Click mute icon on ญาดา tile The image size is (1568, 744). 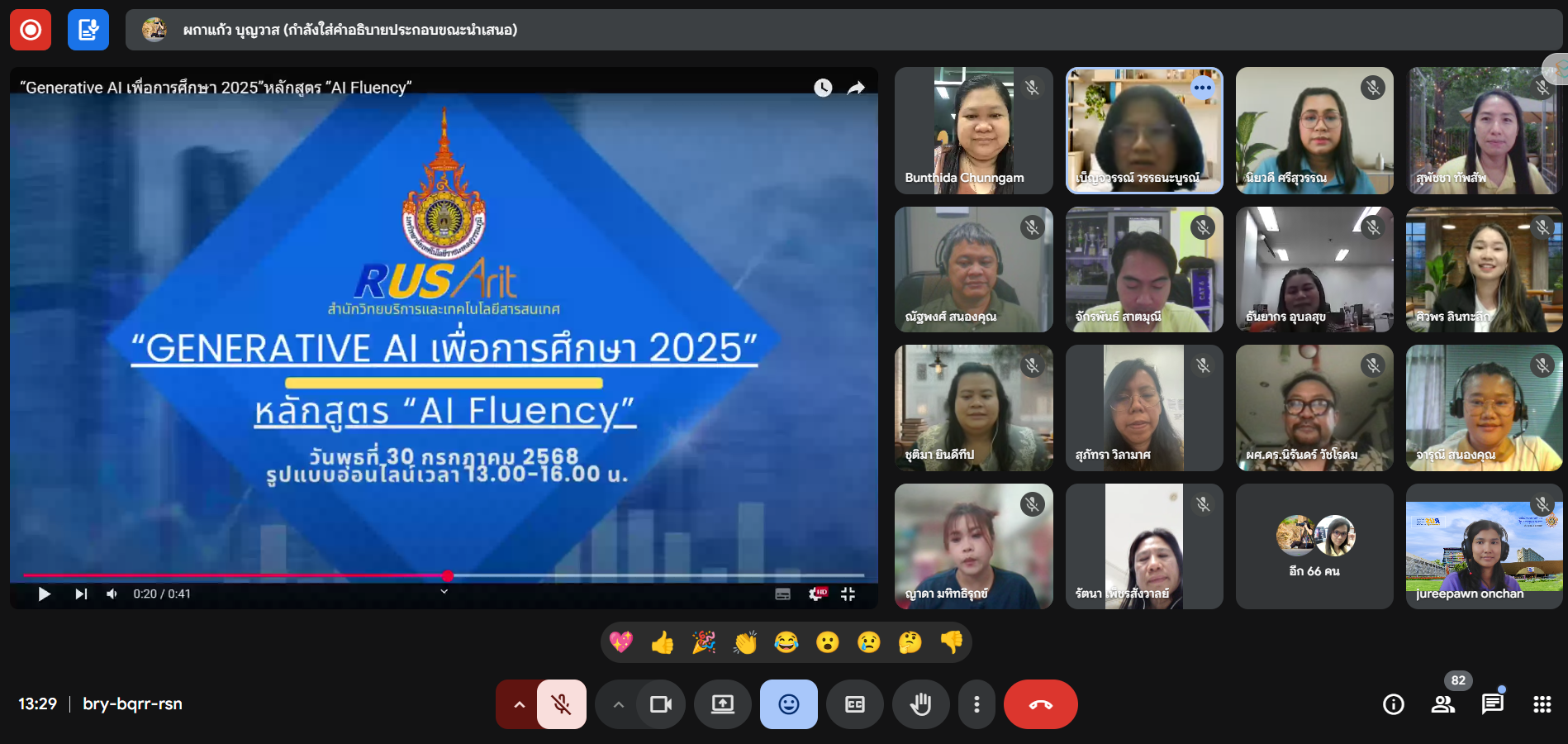pyautogui.click(x=1032, y=503)
